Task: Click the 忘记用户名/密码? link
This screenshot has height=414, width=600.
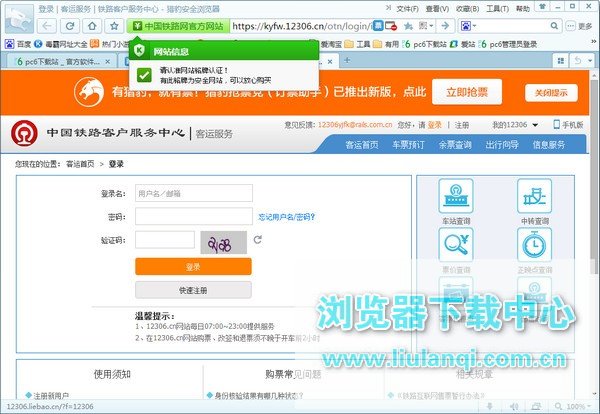Action: [287, 217]
